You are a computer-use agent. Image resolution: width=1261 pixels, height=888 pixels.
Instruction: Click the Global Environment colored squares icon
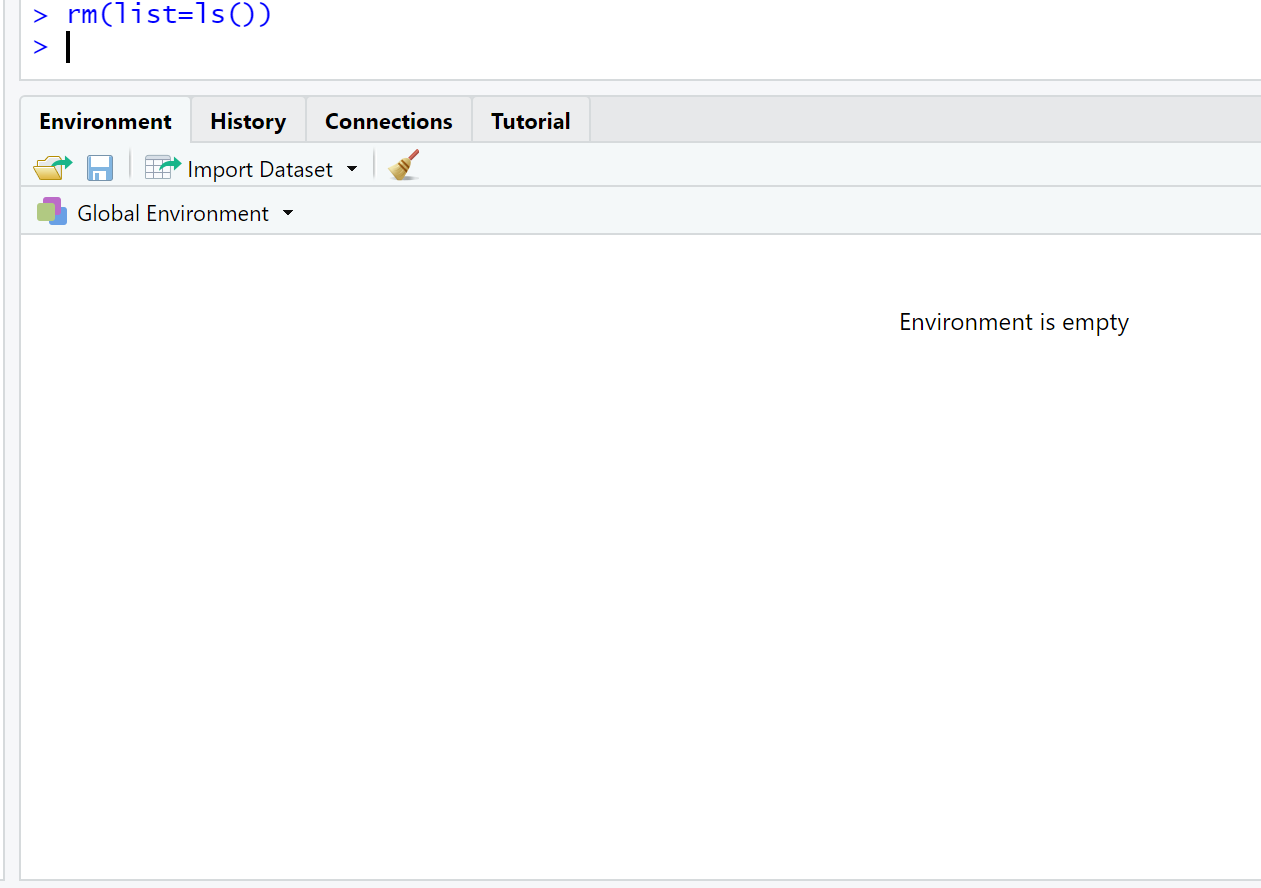[x=52, y=211]
